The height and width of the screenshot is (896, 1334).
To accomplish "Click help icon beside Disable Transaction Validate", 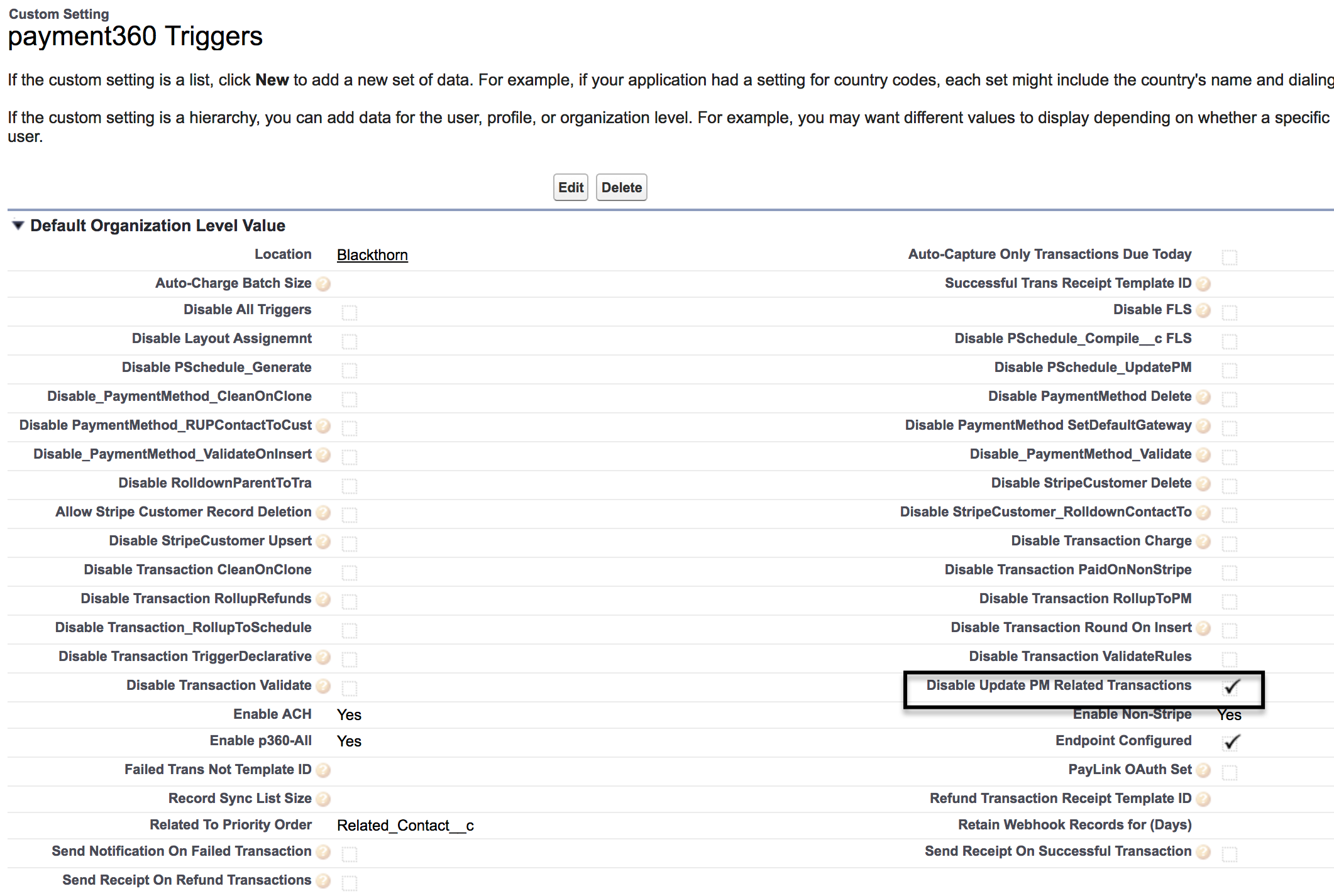I will pos(323,686).
